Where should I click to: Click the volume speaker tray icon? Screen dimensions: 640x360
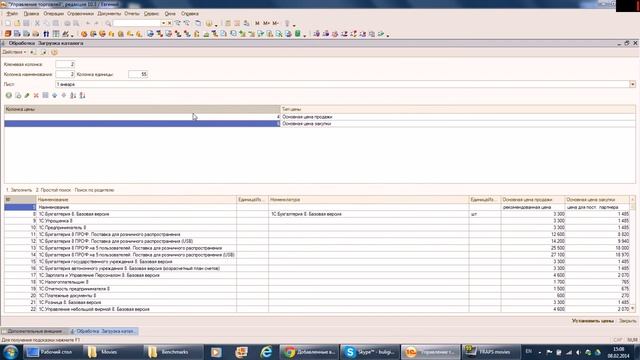[x=578, y=352]
